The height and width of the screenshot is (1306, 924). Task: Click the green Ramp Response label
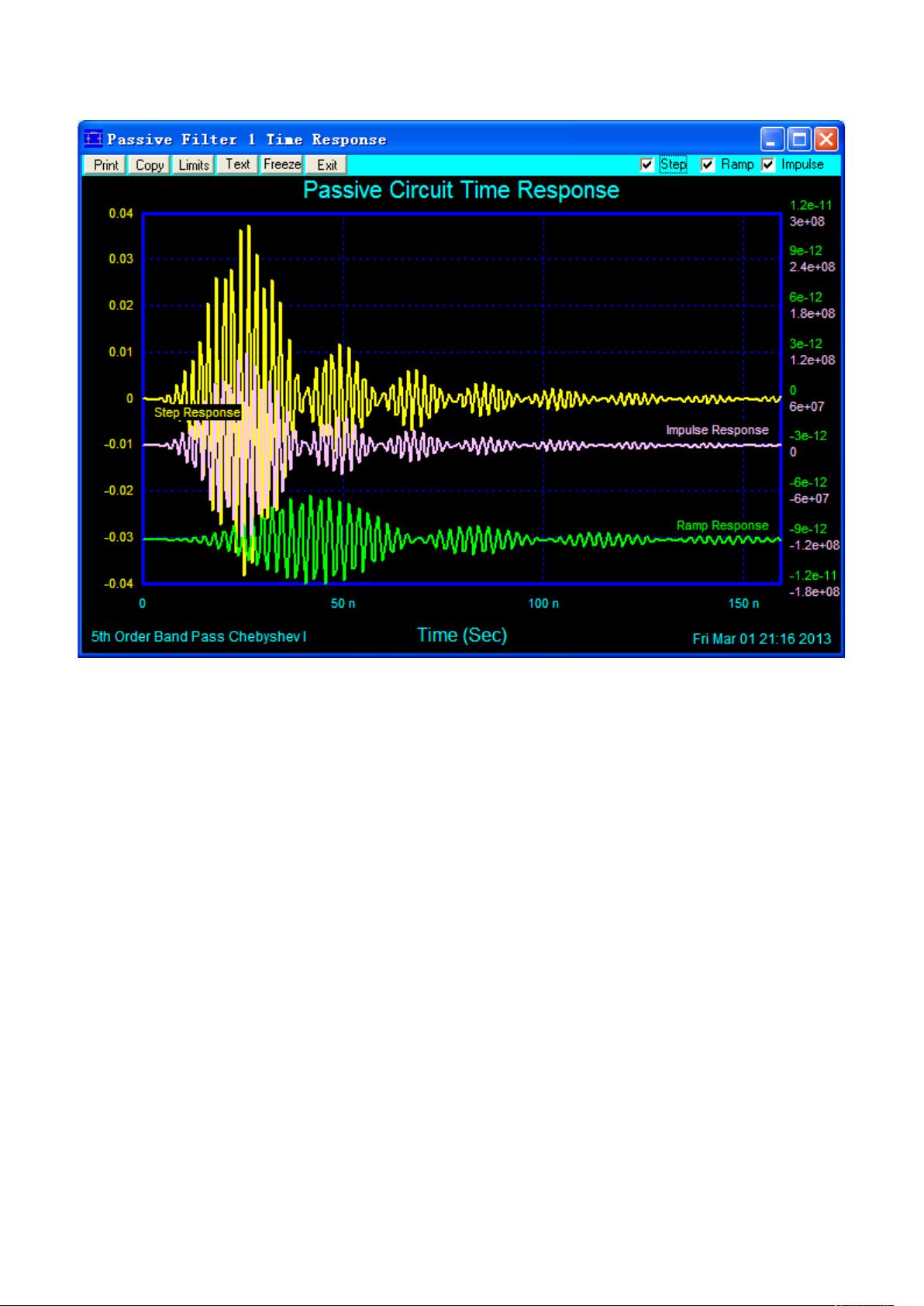[722, 526]
